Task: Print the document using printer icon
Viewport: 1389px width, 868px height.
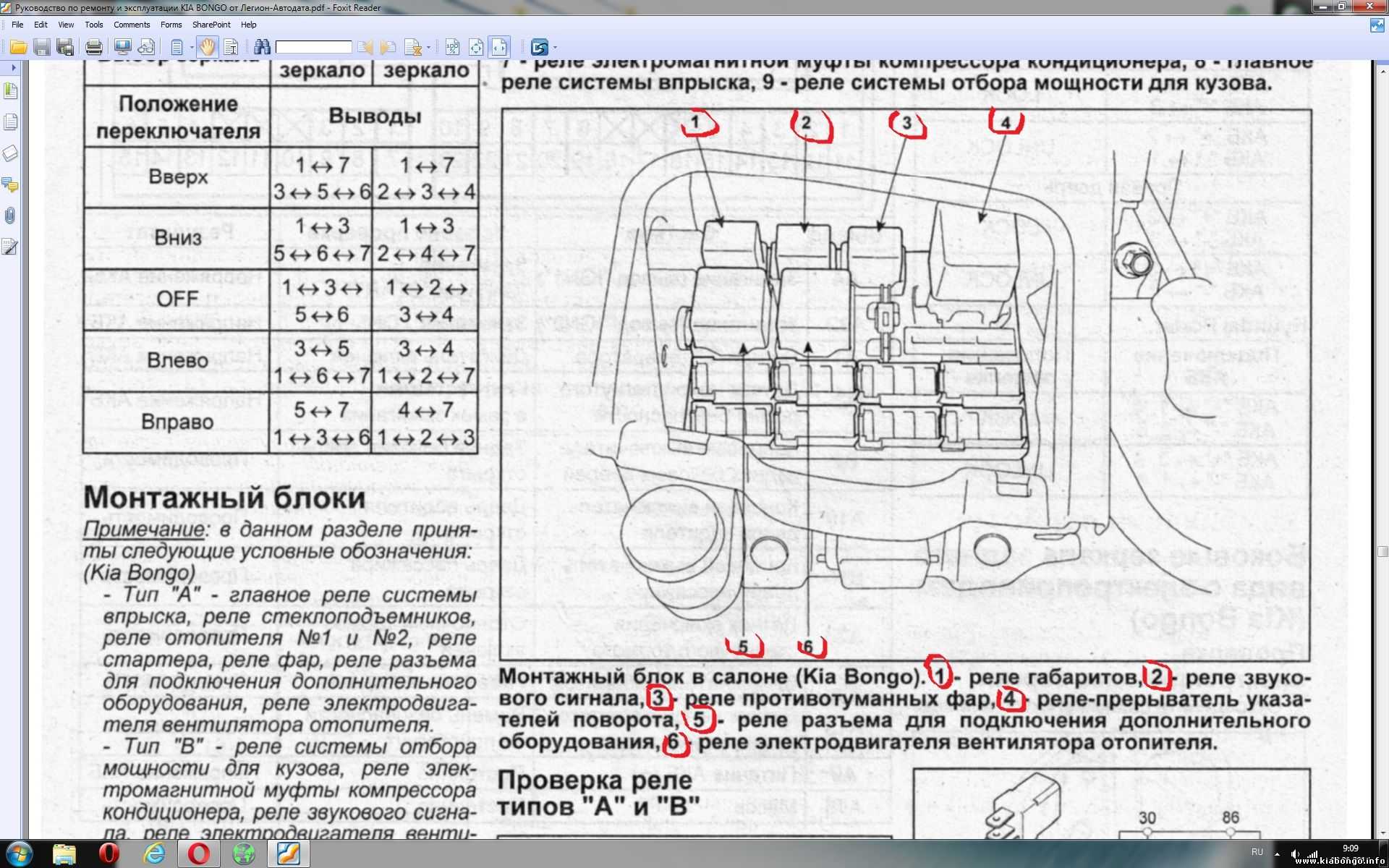Action: [x=94, y=48]
